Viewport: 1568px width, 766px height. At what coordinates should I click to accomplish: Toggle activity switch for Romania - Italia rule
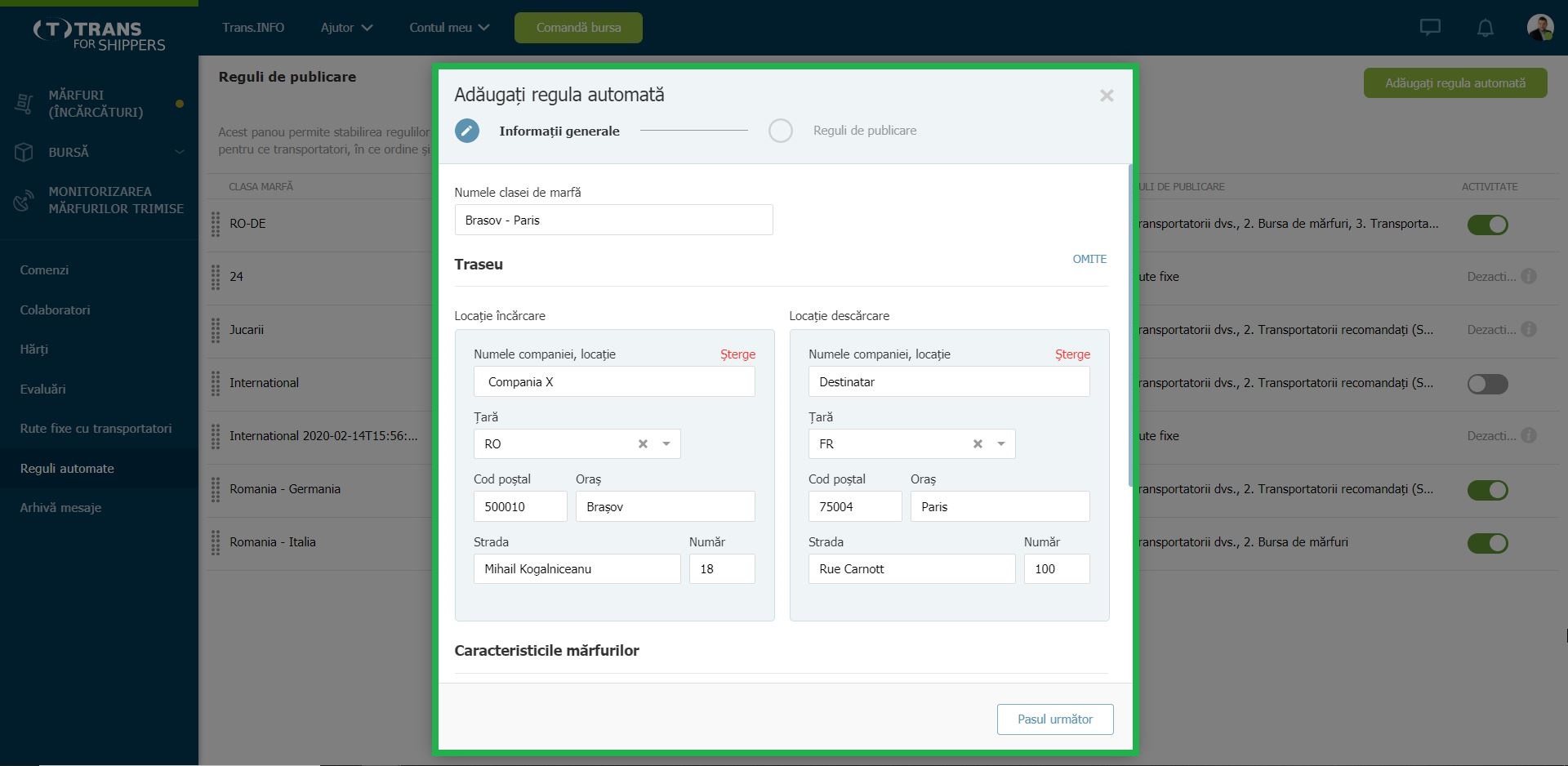1487,543
